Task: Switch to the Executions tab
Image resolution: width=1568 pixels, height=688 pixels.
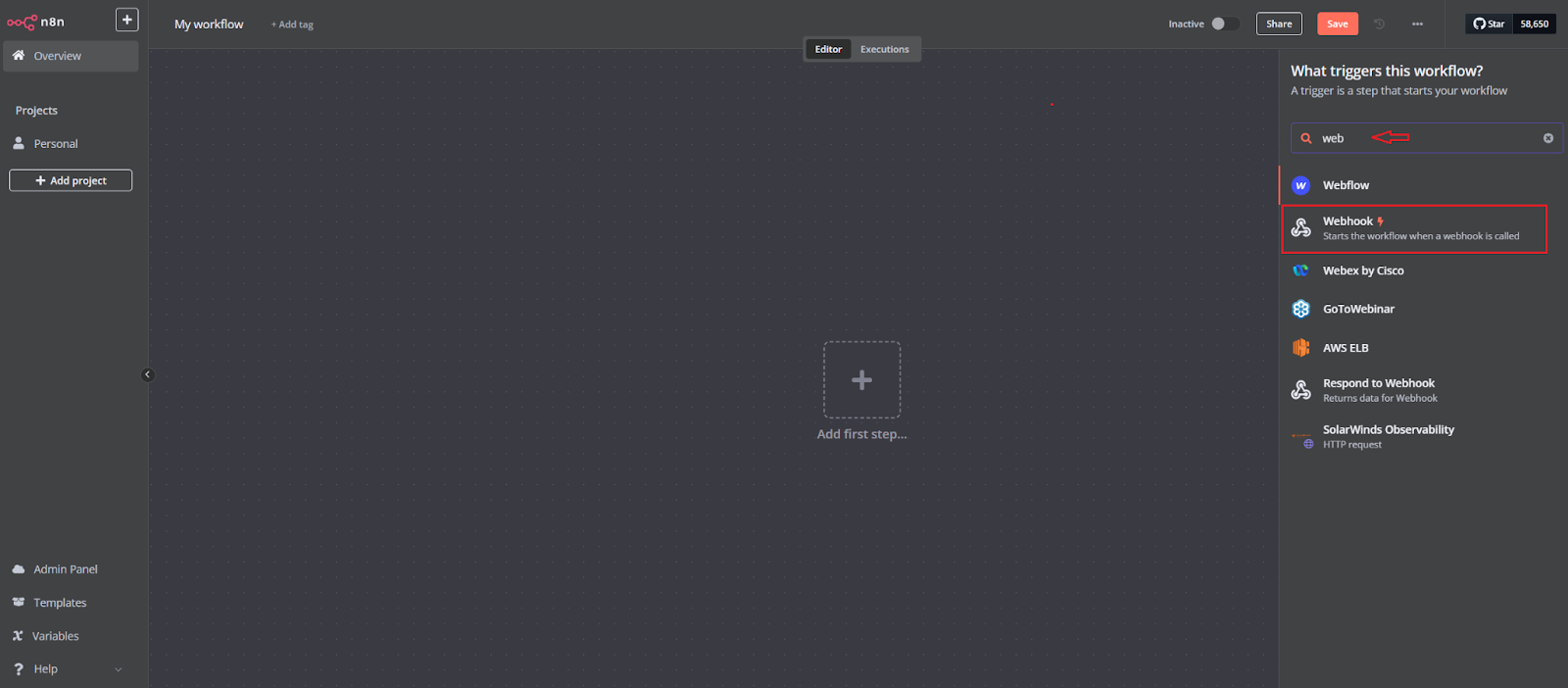Action: coord(885,49)
